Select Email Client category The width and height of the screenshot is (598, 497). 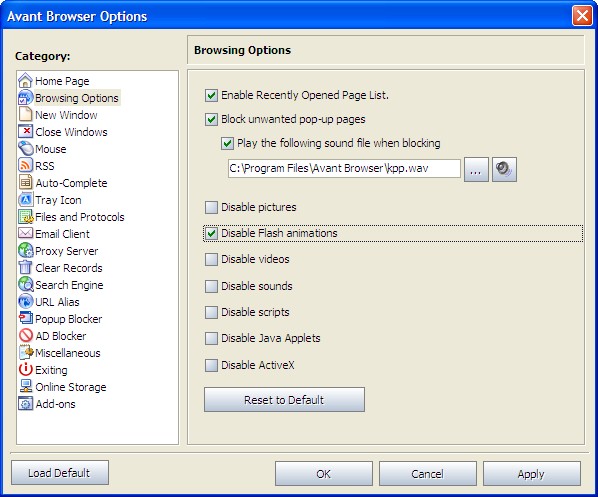click(62, 234)
